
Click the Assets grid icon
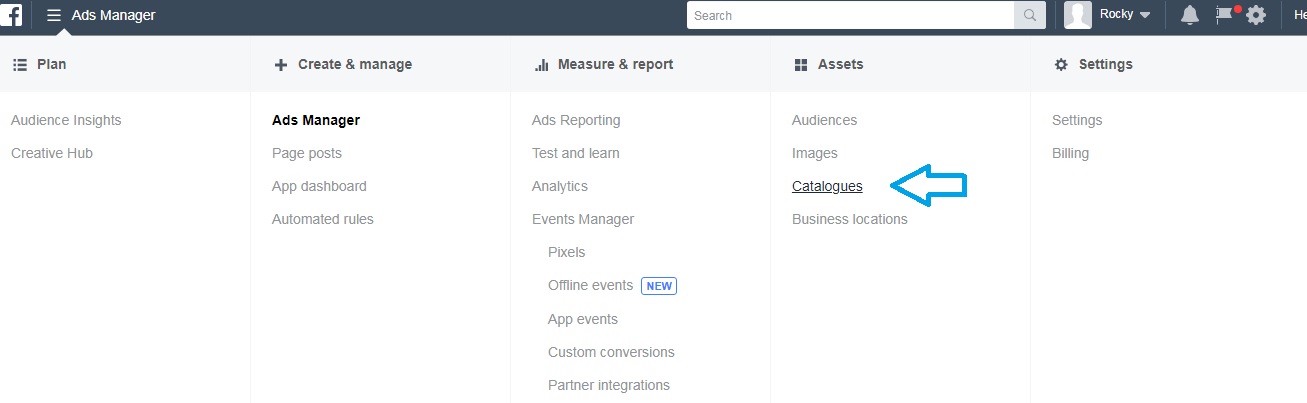tap(800, 64)
